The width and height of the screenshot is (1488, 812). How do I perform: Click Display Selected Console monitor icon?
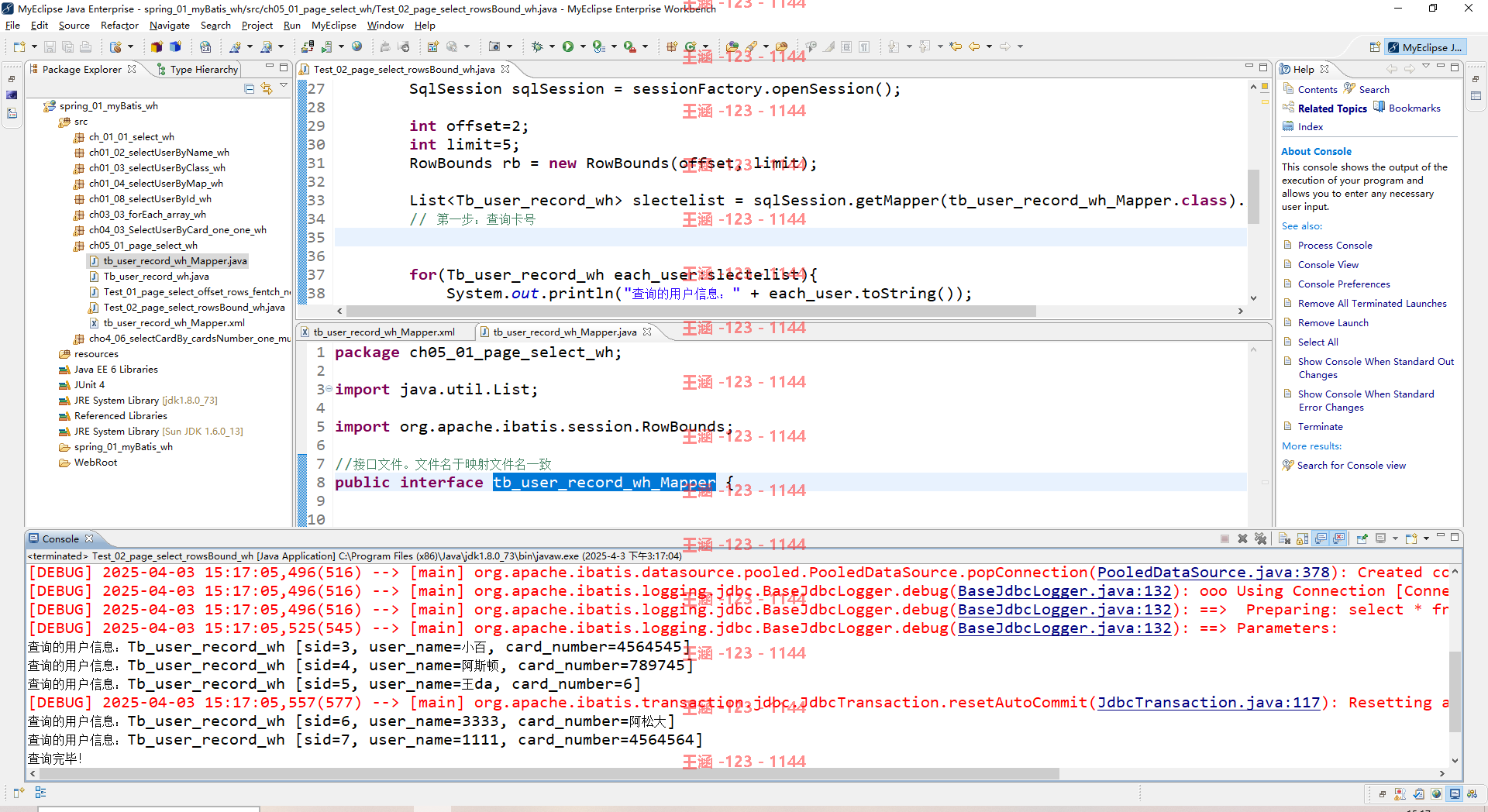tap(1380, 538)
